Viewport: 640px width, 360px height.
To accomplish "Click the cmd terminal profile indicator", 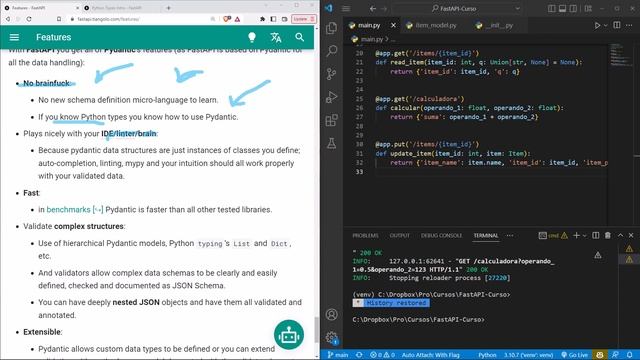I will [x=553, y=236].
